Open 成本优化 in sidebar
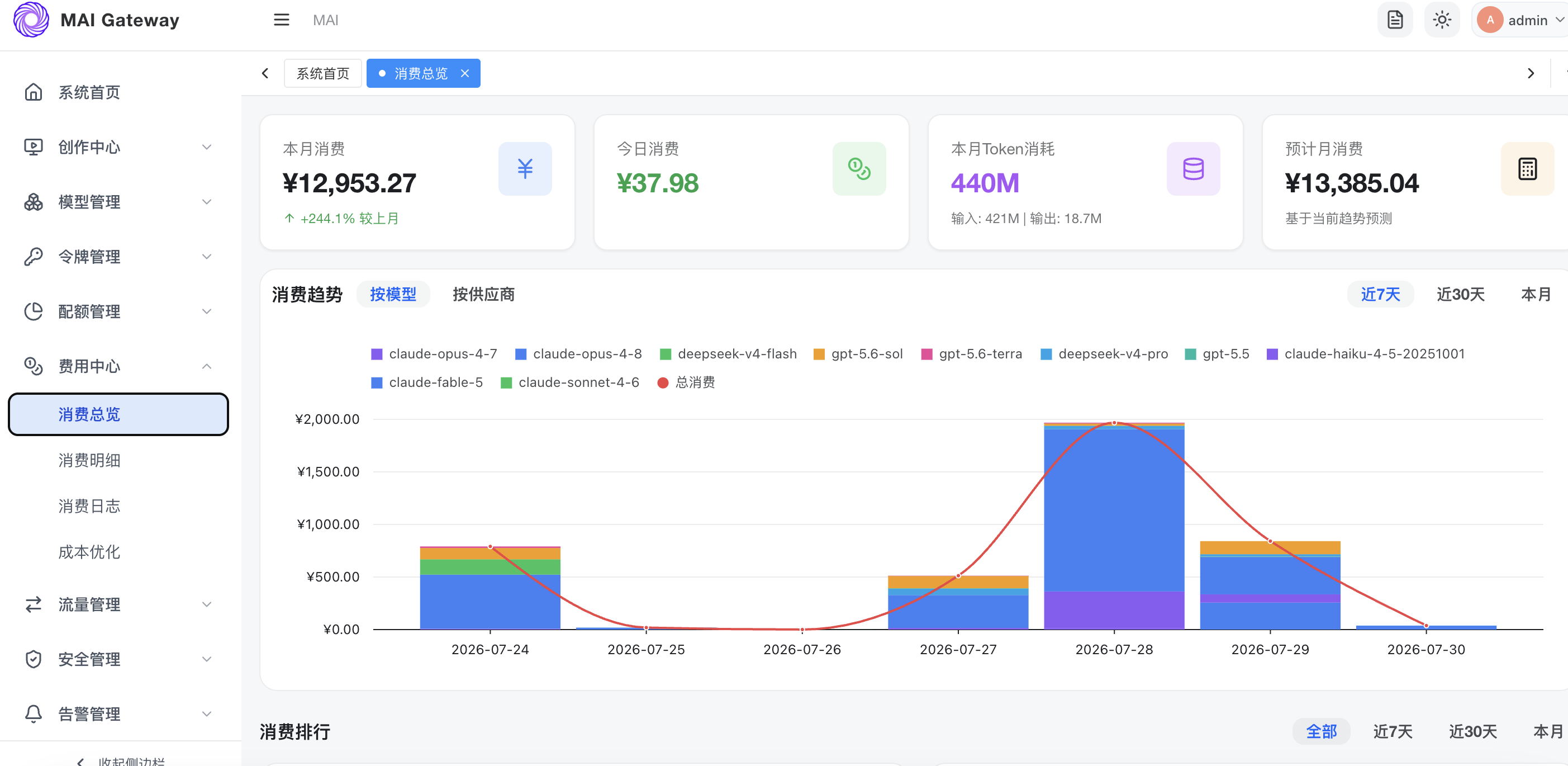This screenshot has height=766, width=1568. [118, 552]
